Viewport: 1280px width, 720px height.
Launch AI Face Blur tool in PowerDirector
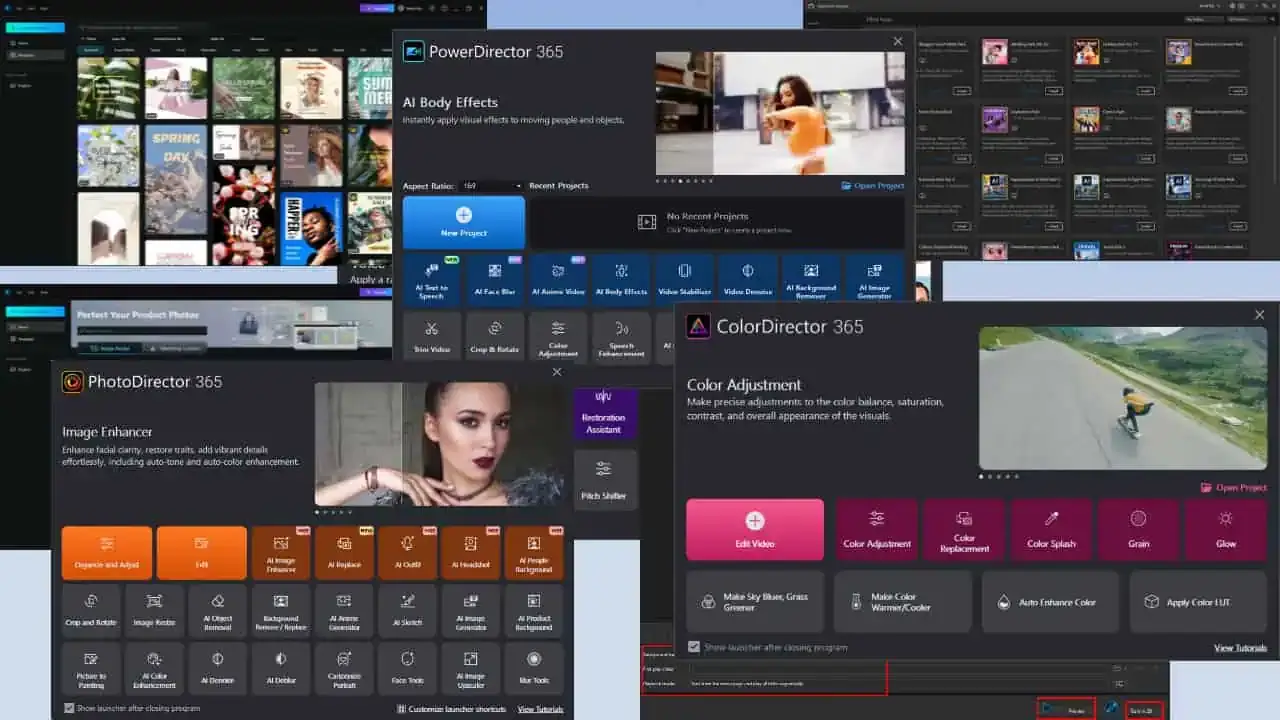[493, 279]
